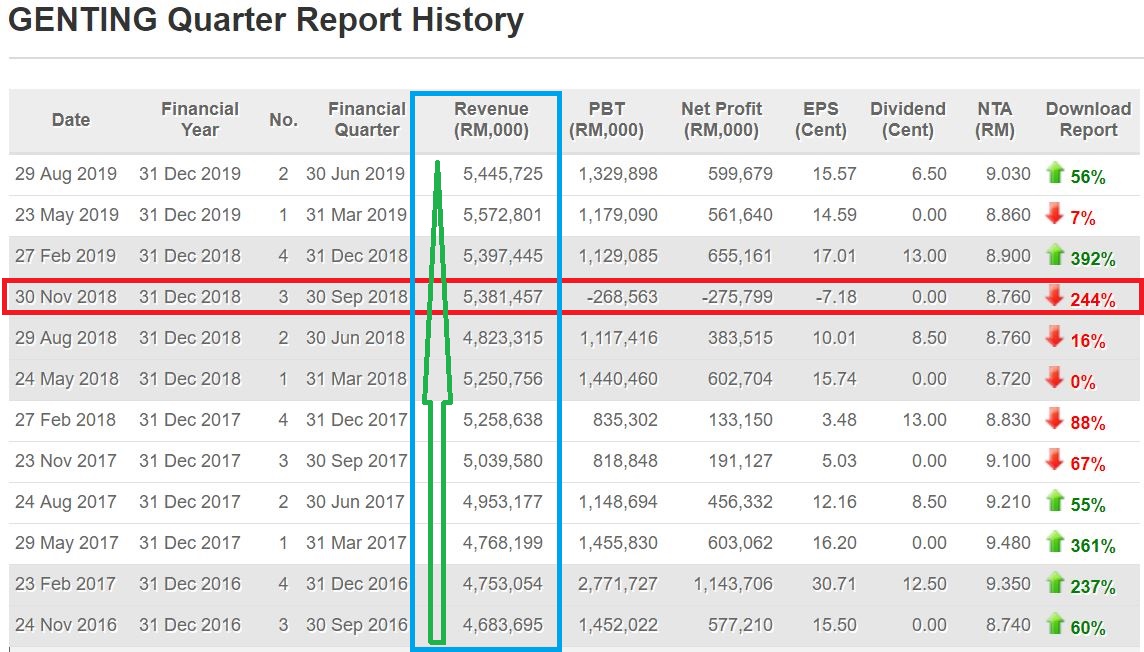Click the No. column header
The height and width of the screenshot is (652, 1144).
[283, 120]
